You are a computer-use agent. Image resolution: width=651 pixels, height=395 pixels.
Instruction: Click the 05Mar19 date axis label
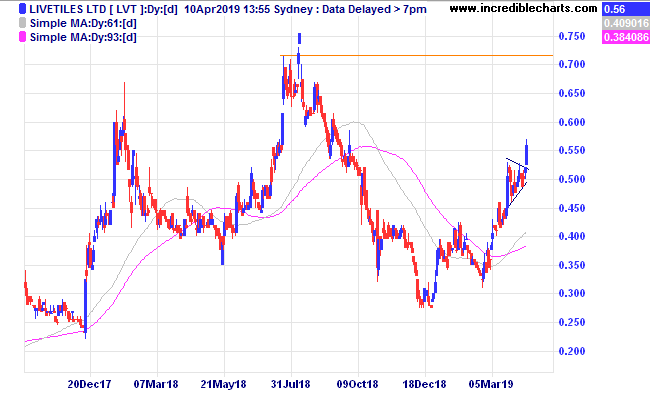click(491, 384)
